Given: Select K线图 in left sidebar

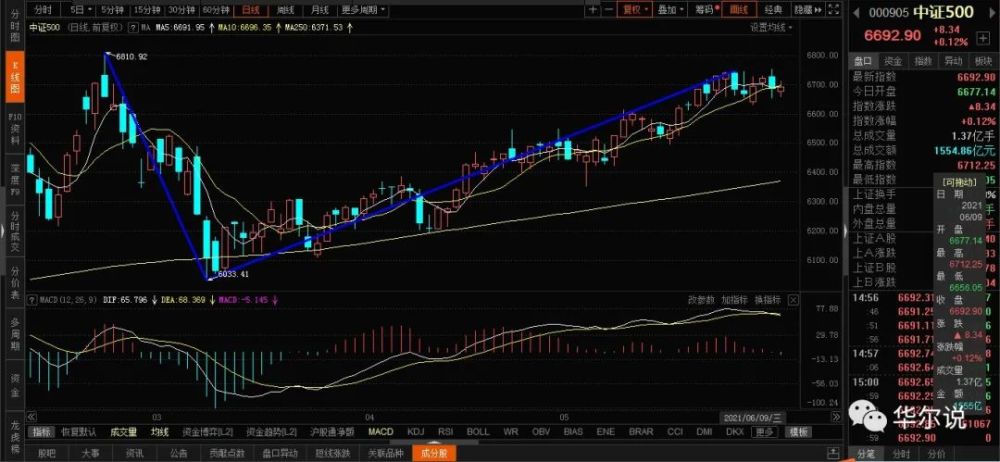Looking at the screenshot, I should tap(15, 75).
